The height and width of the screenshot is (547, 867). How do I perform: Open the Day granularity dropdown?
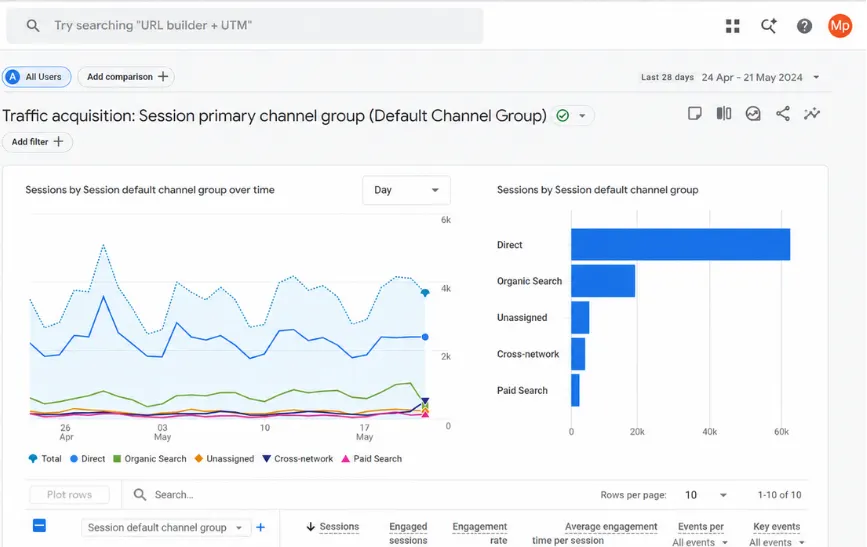point(406,190)
